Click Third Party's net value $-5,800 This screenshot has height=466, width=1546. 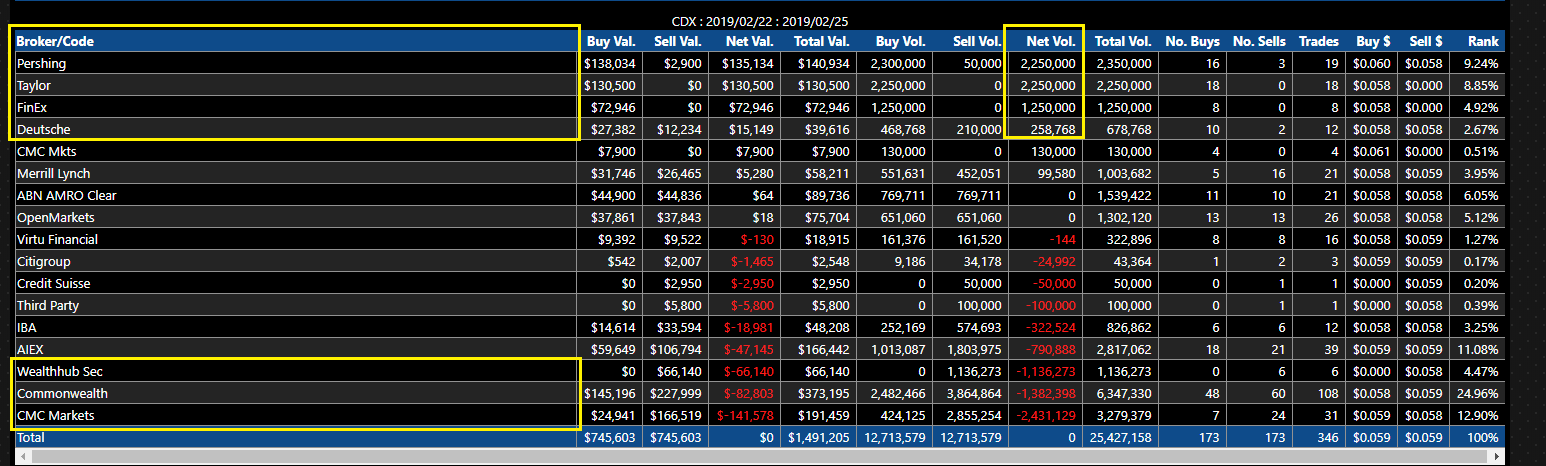point(751,305)
